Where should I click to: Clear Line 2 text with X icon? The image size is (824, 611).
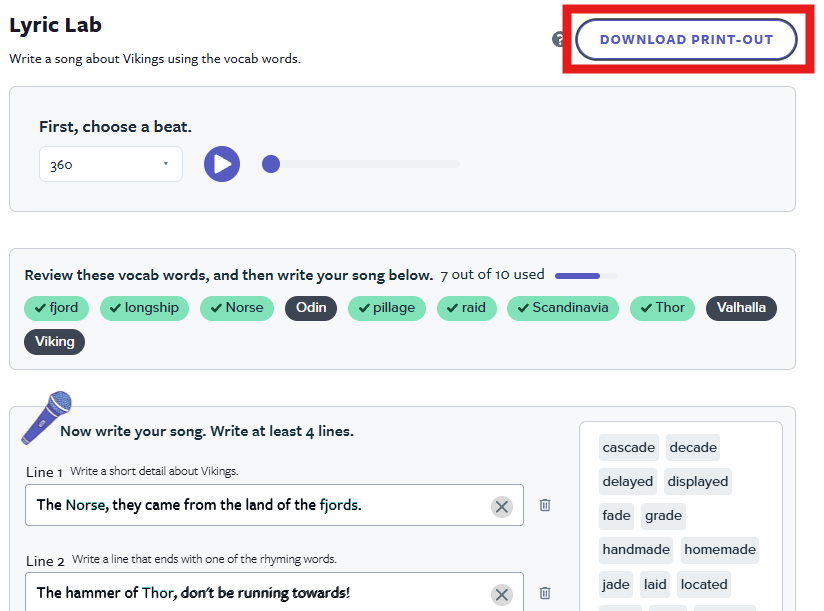[x=502, y=595]
